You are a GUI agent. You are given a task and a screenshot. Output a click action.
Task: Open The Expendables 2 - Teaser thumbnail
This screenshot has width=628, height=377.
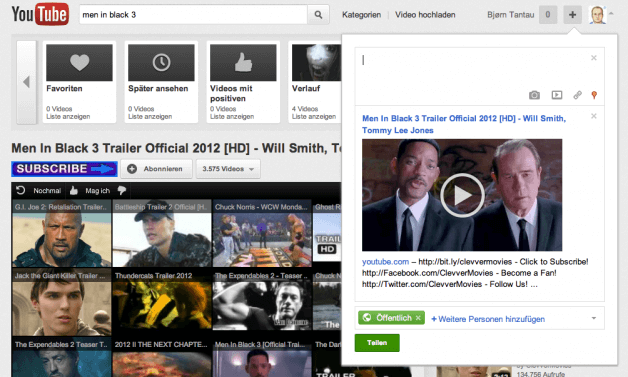click(262, 303)
